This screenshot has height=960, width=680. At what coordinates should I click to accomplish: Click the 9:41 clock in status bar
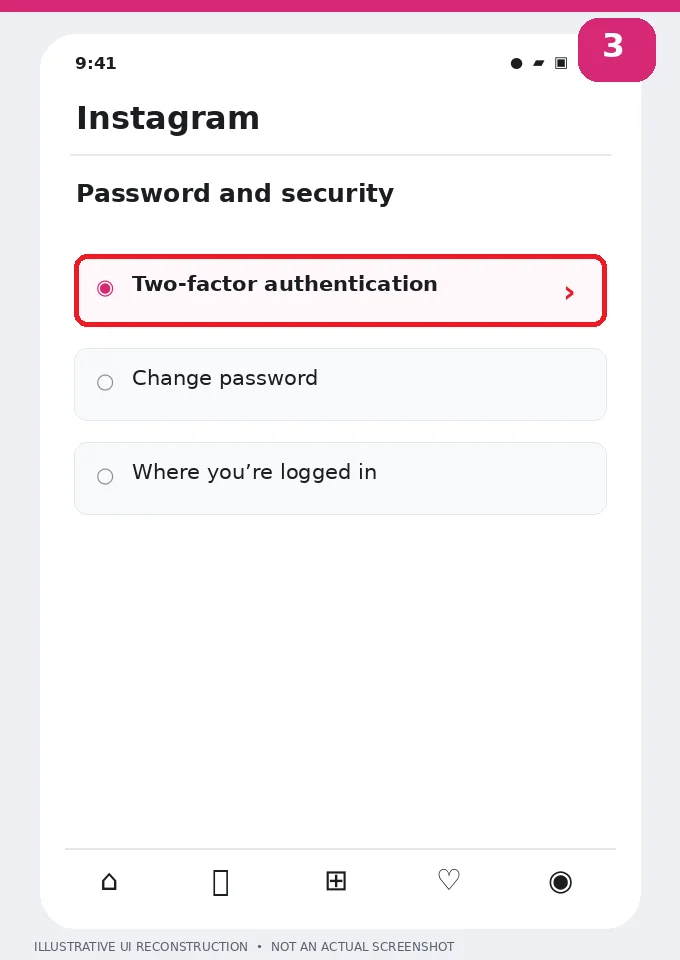click(x=95, y=63)
